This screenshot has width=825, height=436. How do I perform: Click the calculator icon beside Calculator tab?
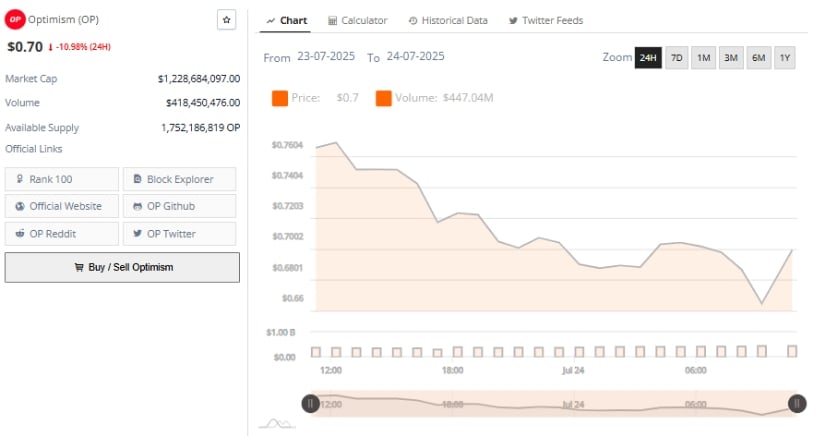332,21
